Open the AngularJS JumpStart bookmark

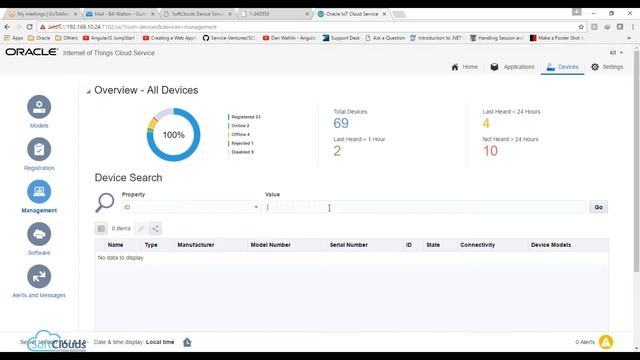click(x=109, y=38)
